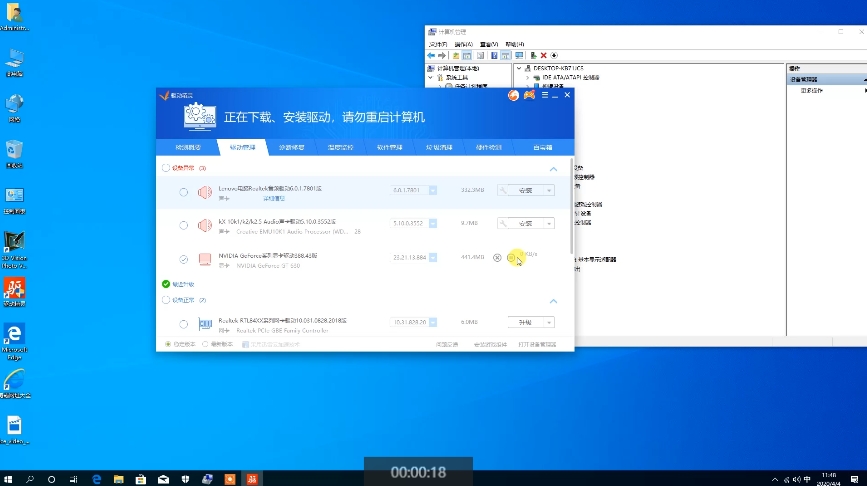Click the up-folder icon in Computer Management toolbar
This screenshot has height=486, width=867.
pyautogui.click(x=456, y=55)
